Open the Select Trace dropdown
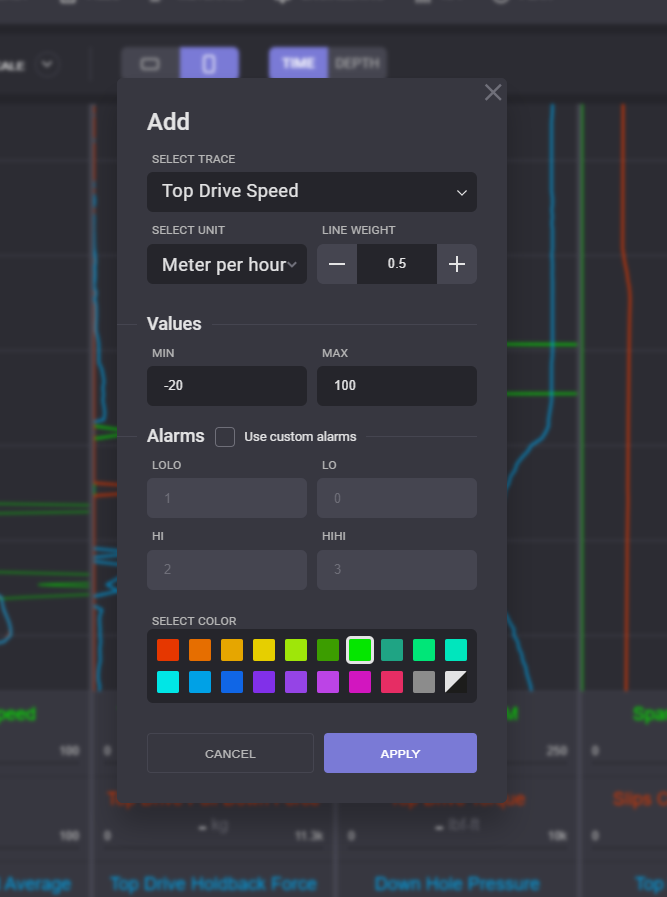The image size is (667, 897). 312,191
